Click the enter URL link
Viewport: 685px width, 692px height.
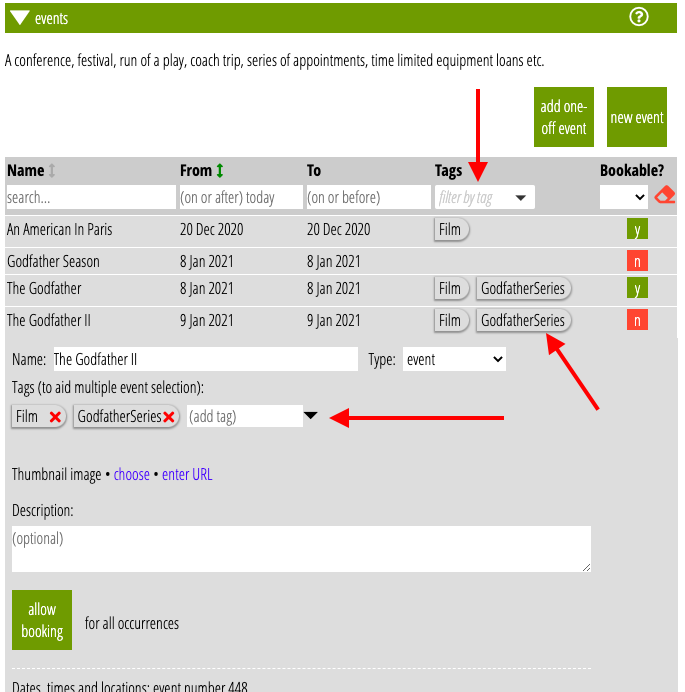click(187, 474)
